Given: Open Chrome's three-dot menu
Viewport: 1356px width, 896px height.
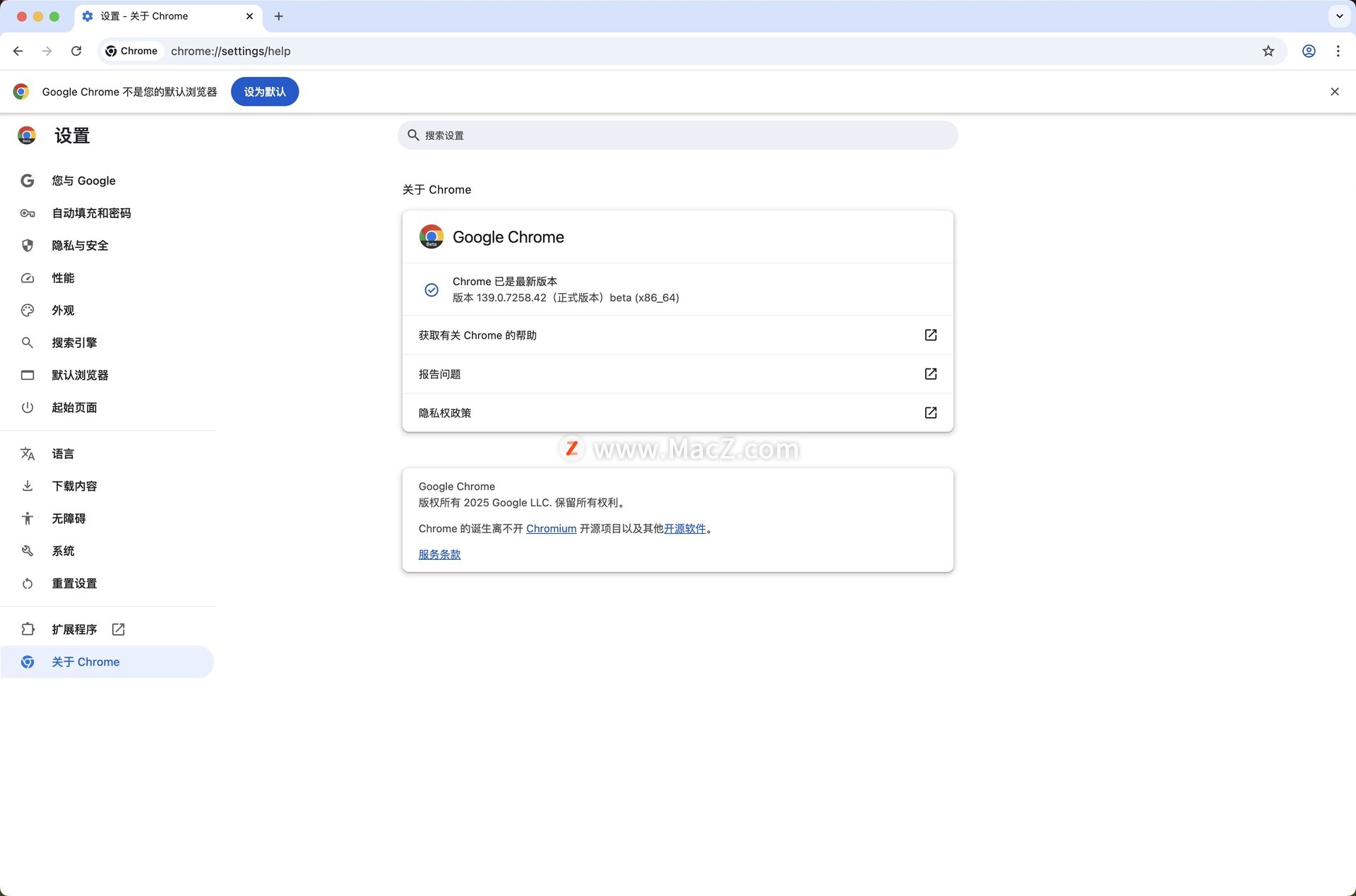Looking at the screenshot, I should point(1338,51).
